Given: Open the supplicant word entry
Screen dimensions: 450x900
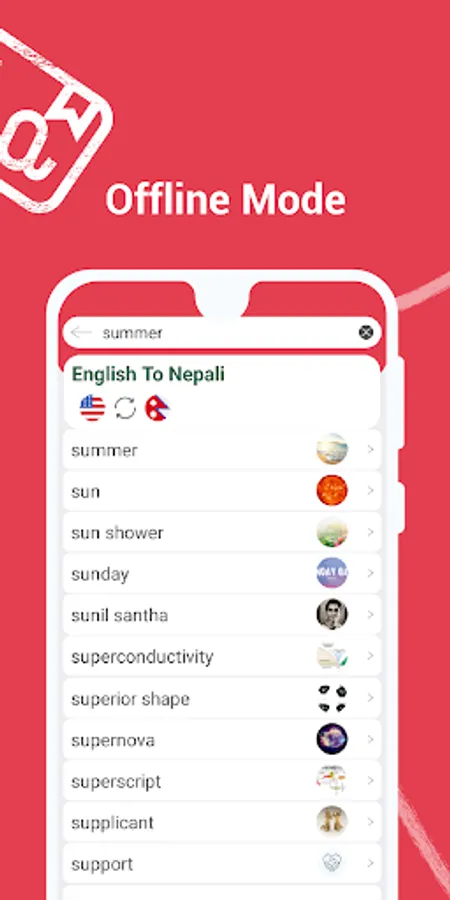Looking at the screenshot, I should (222, 822).
